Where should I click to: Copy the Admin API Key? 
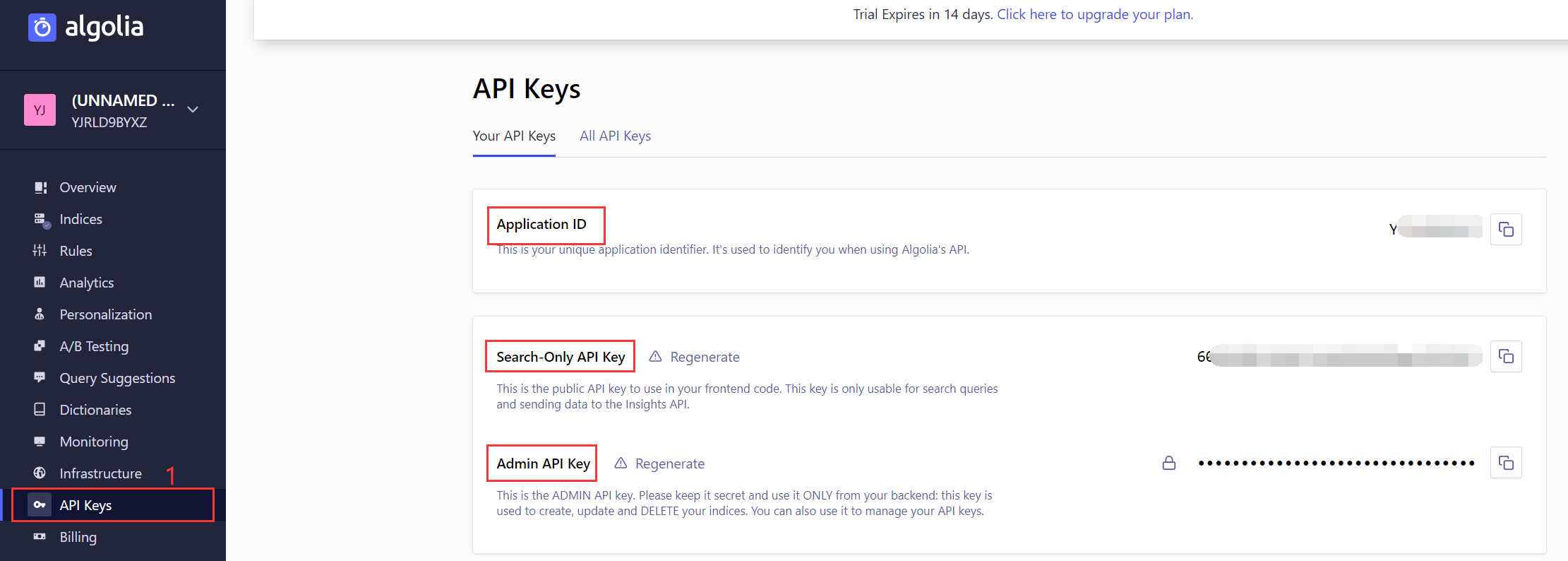pyautogui.click(x=1506, y=463)
